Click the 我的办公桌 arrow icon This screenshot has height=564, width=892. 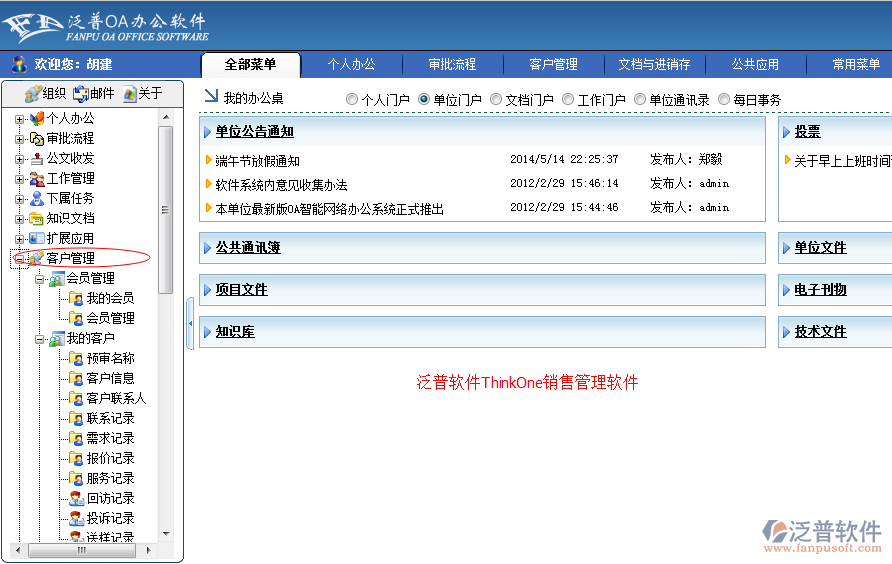211,96
